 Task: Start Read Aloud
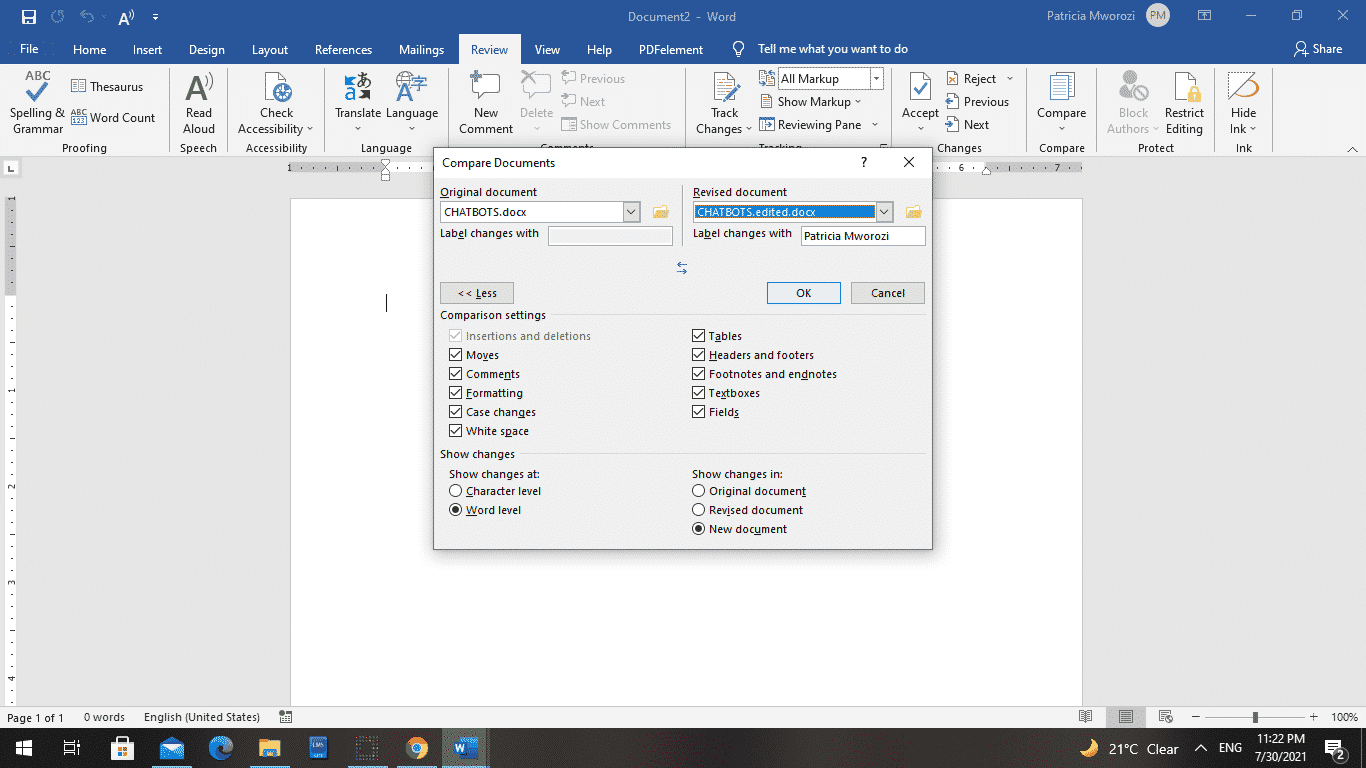click(x=198, y=104)
